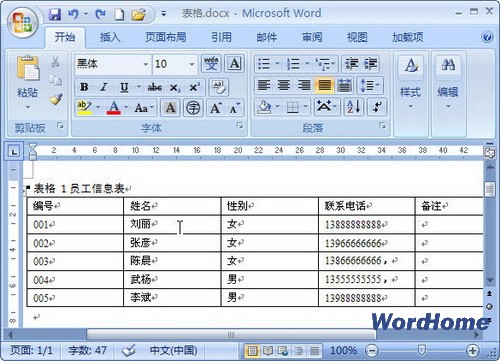Apply numbered list
500x361 pixels.
click(293, 64)
